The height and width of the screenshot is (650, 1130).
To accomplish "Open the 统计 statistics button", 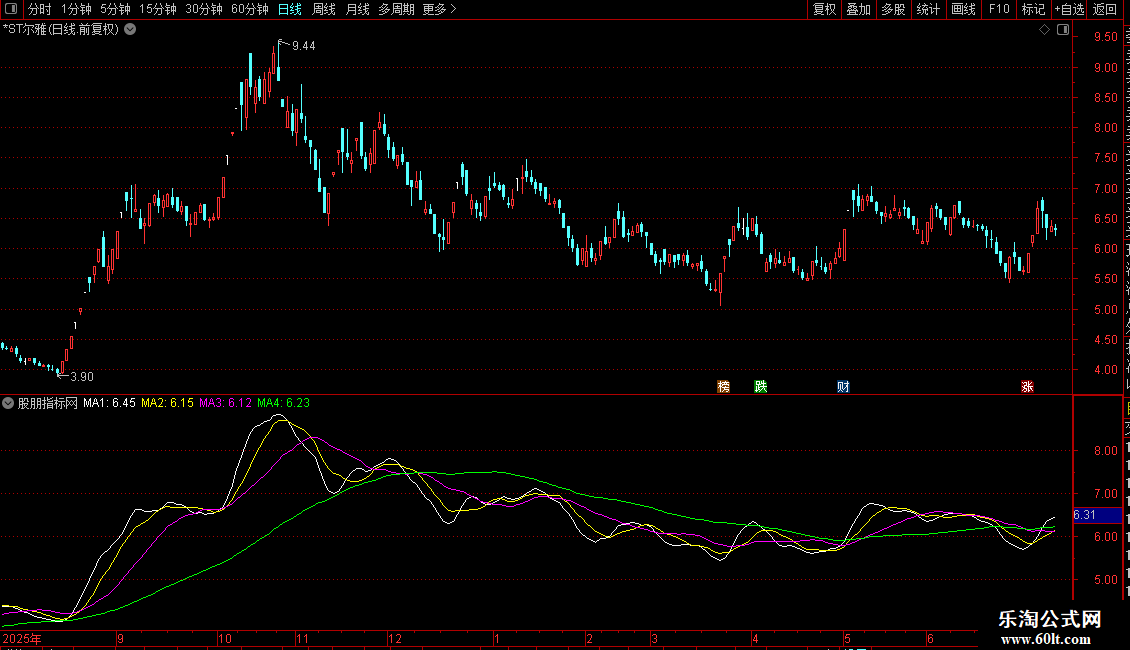I will [928, 9].
